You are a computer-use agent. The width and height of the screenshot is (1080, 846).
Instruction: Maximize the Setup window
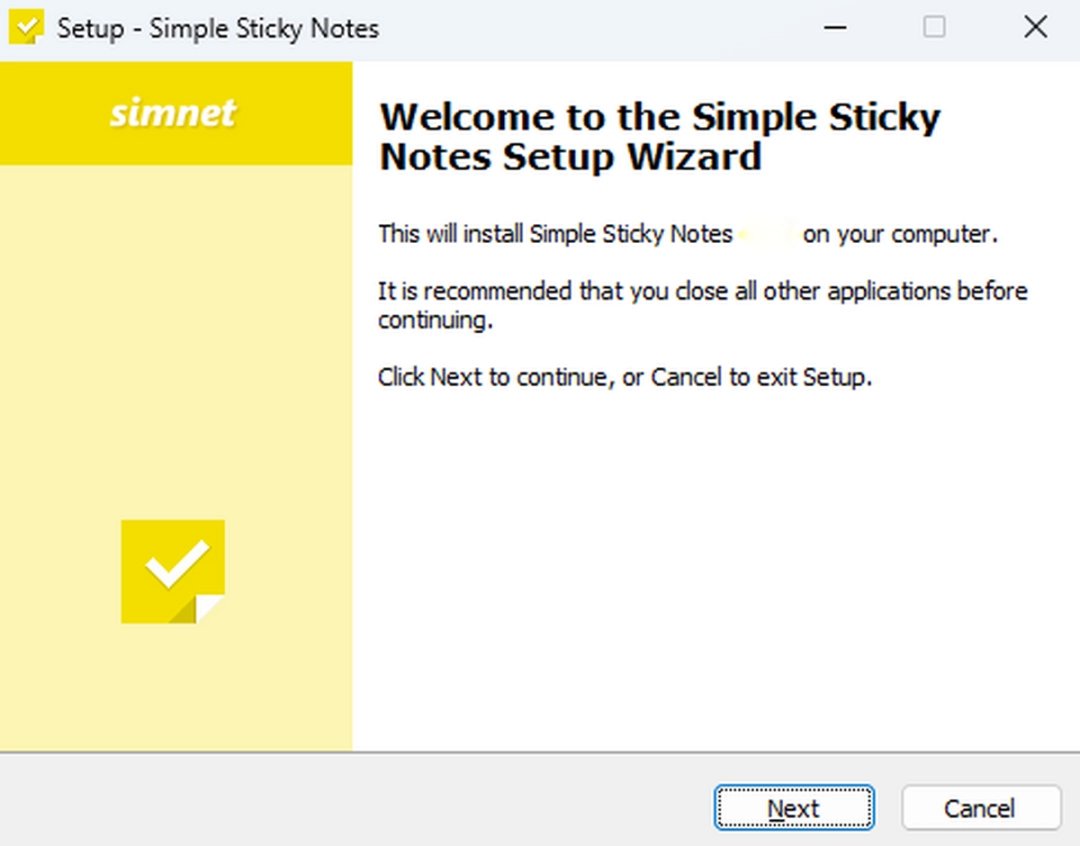tap(935, 28)
